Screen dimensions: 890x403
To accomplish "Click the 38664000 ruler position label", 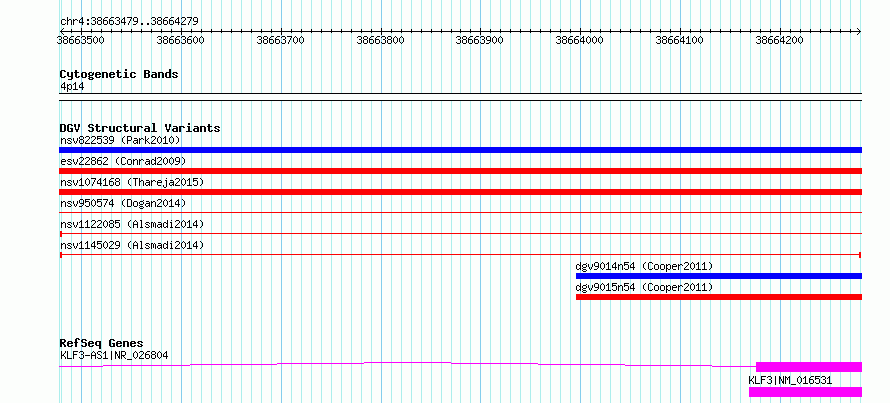I will [580, 40].
